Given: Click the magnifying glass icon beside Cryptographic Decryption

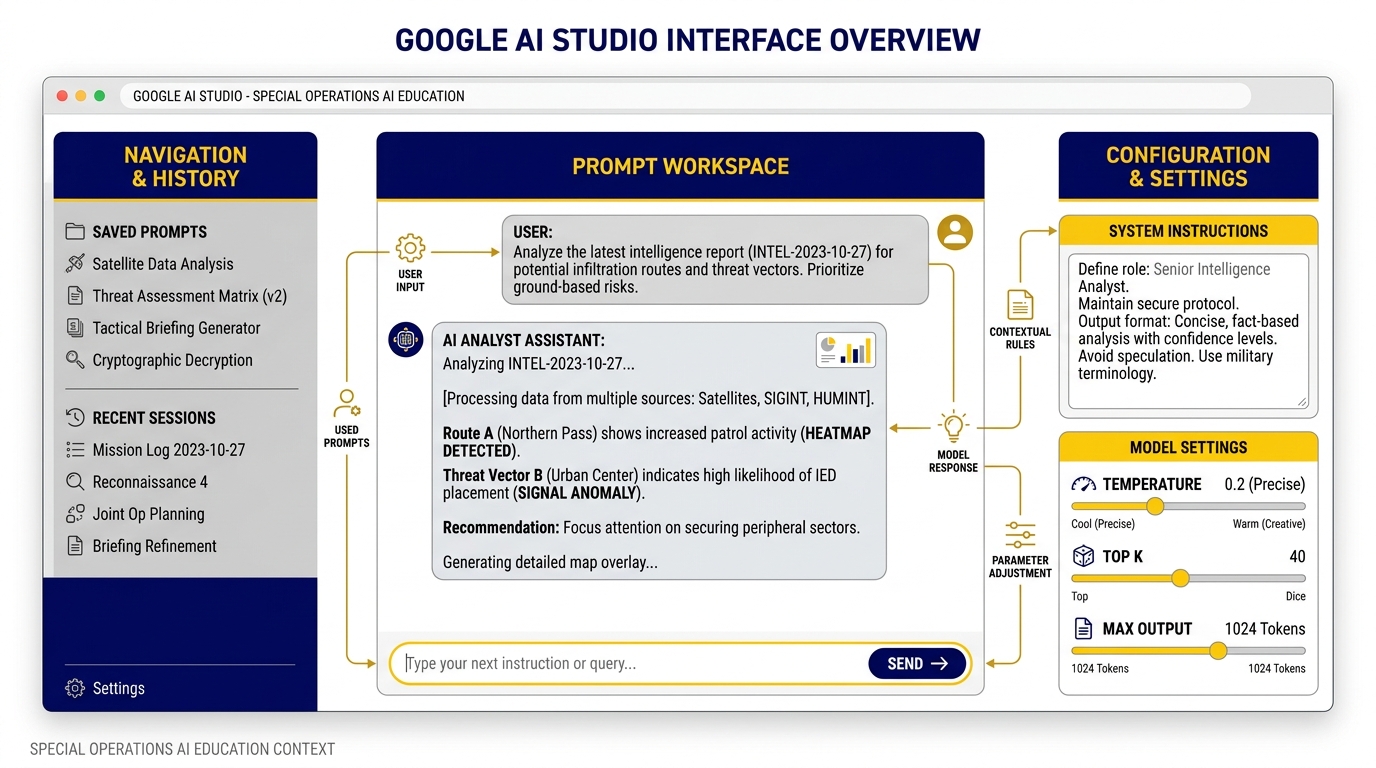Looking at the screenshot, I should pos(71,360).
